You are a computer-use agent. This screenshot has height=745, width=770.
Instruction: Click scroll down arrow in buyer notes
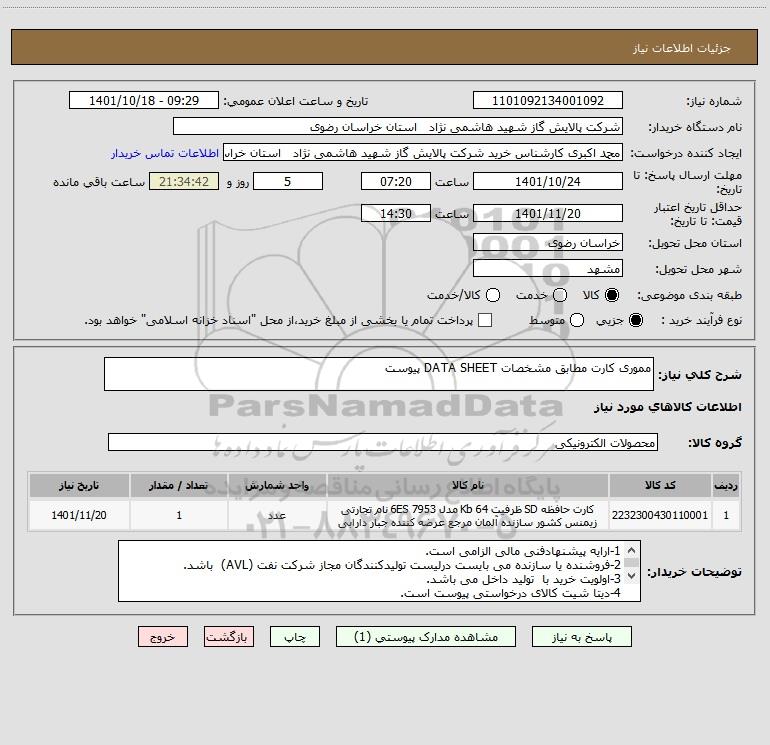point(632,575)
